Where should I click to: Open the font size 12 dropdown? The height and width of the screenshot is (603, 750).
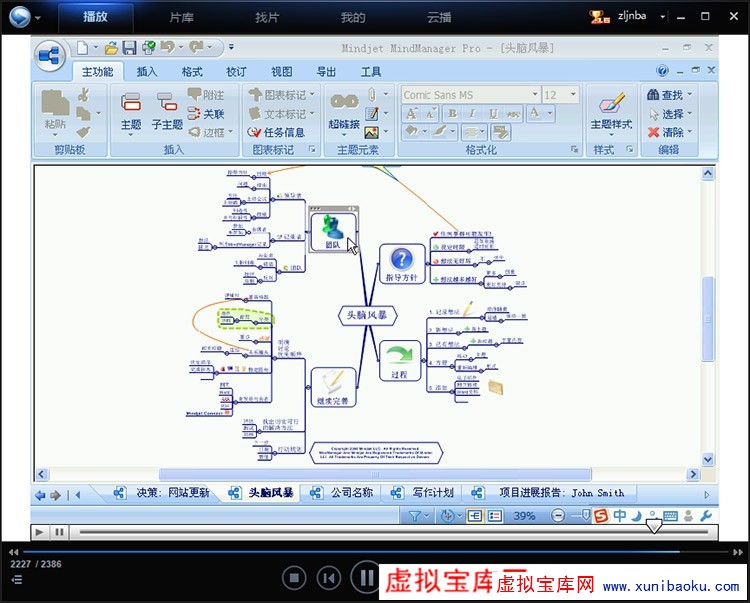coord(573,95)
